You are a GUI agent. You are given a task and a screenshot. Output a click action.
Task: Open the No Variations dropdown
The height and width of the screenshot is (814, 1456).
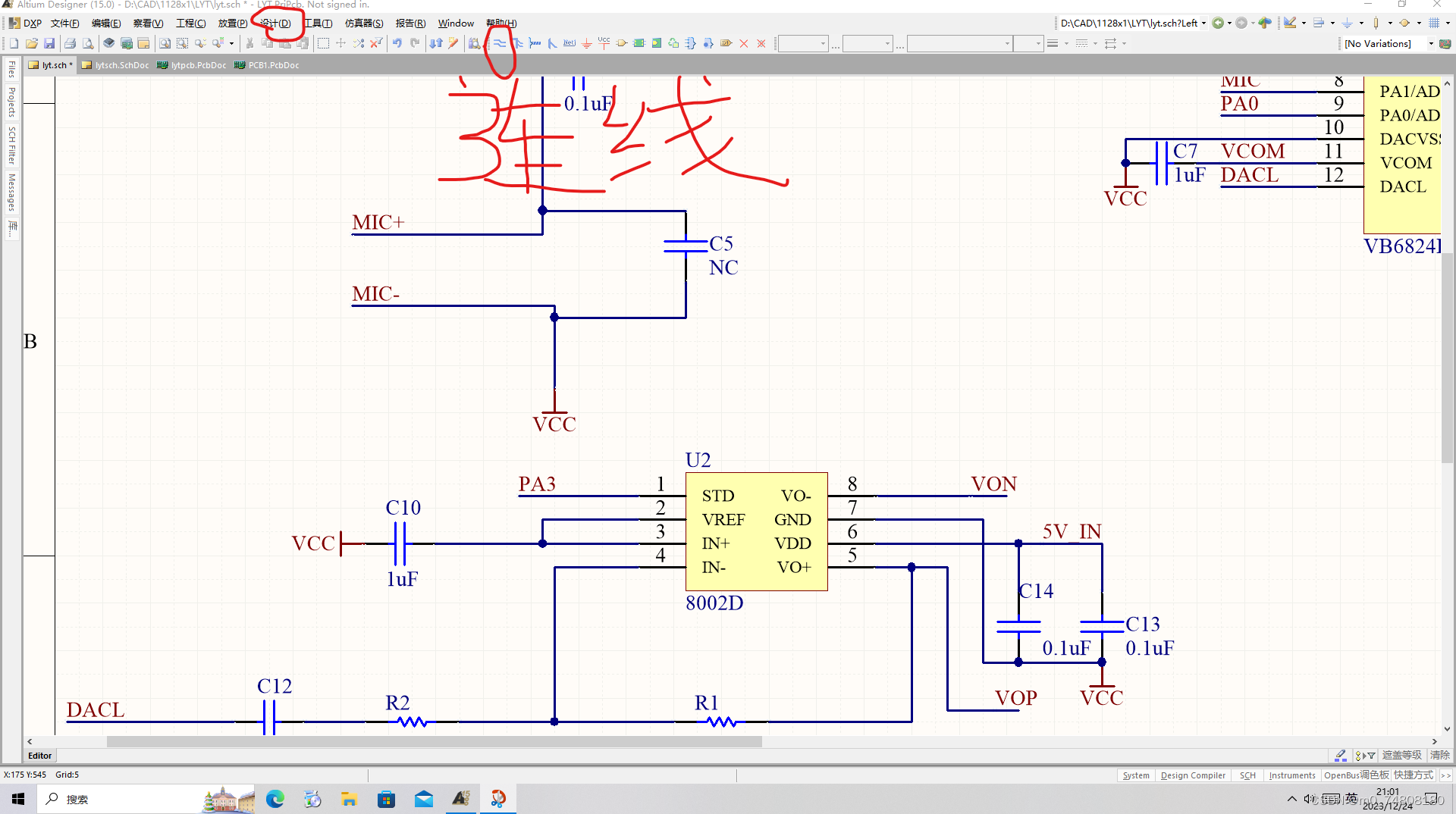1431,43
